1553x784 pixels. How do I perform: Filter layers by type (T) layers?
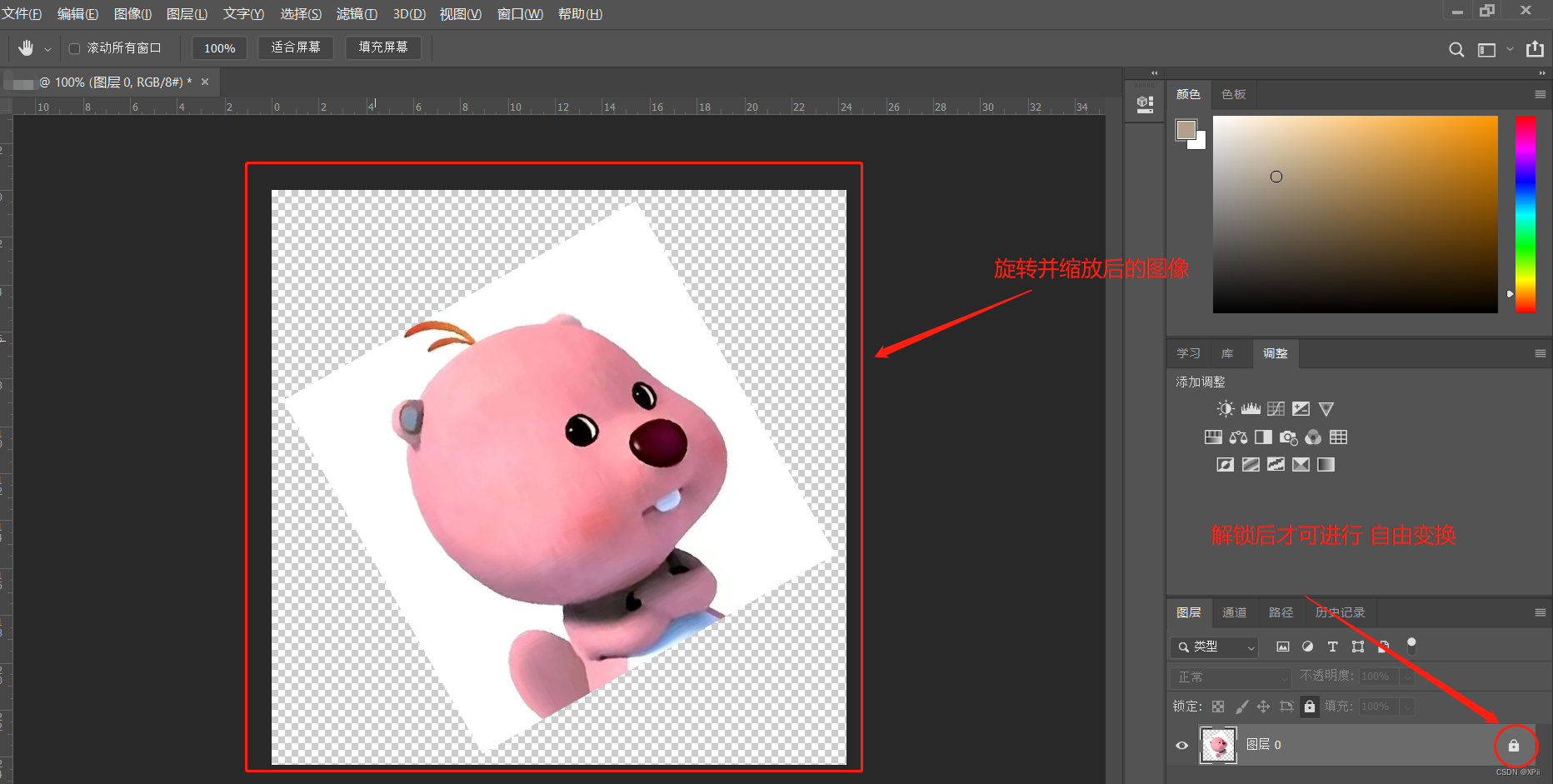(x=1332, y=647)
